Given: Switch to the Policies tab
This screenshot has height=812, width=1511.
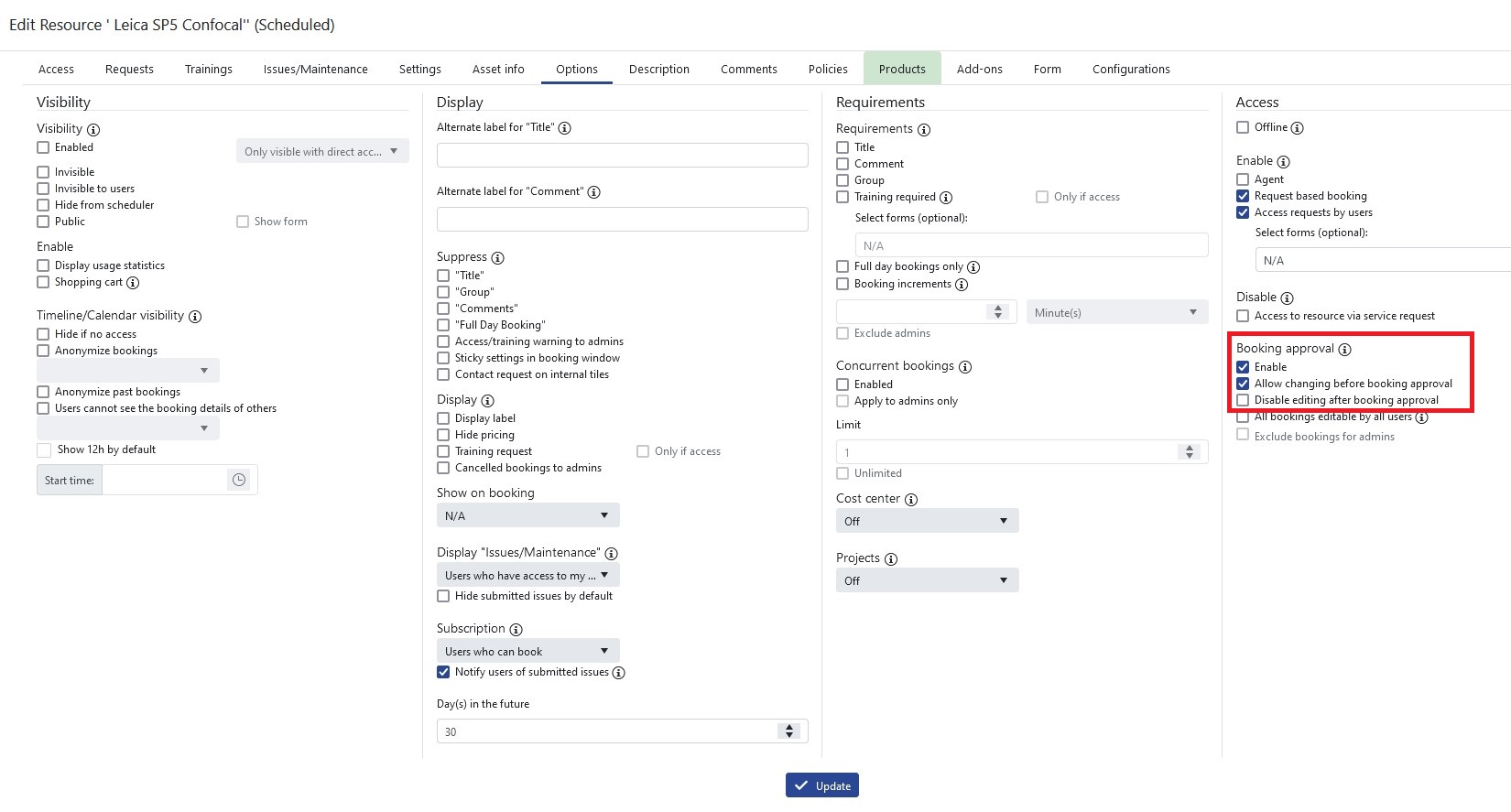Looking at the screenshot, I should coord(828,69).
